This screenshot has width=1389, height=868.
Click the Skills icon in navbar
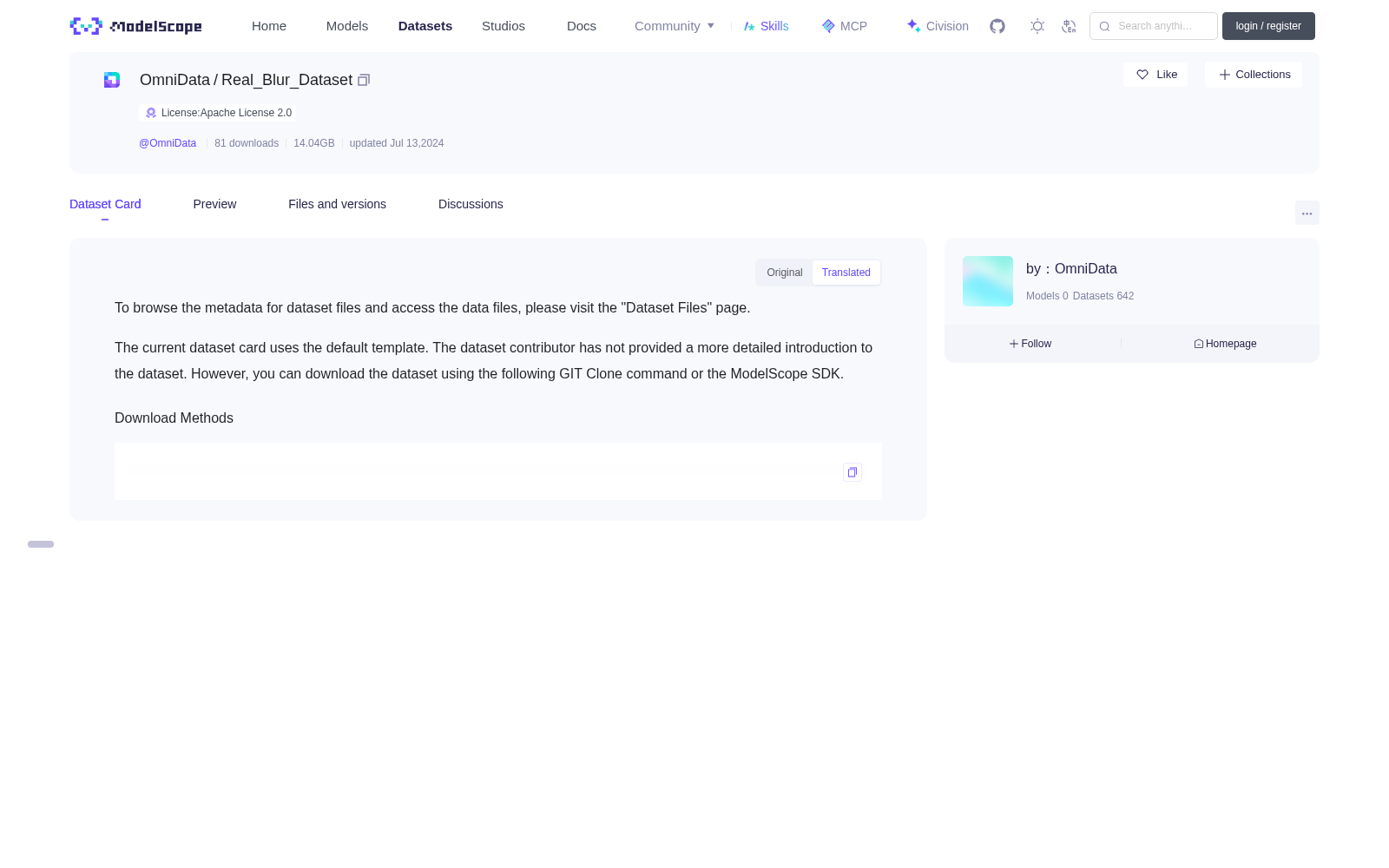[749, 26]
